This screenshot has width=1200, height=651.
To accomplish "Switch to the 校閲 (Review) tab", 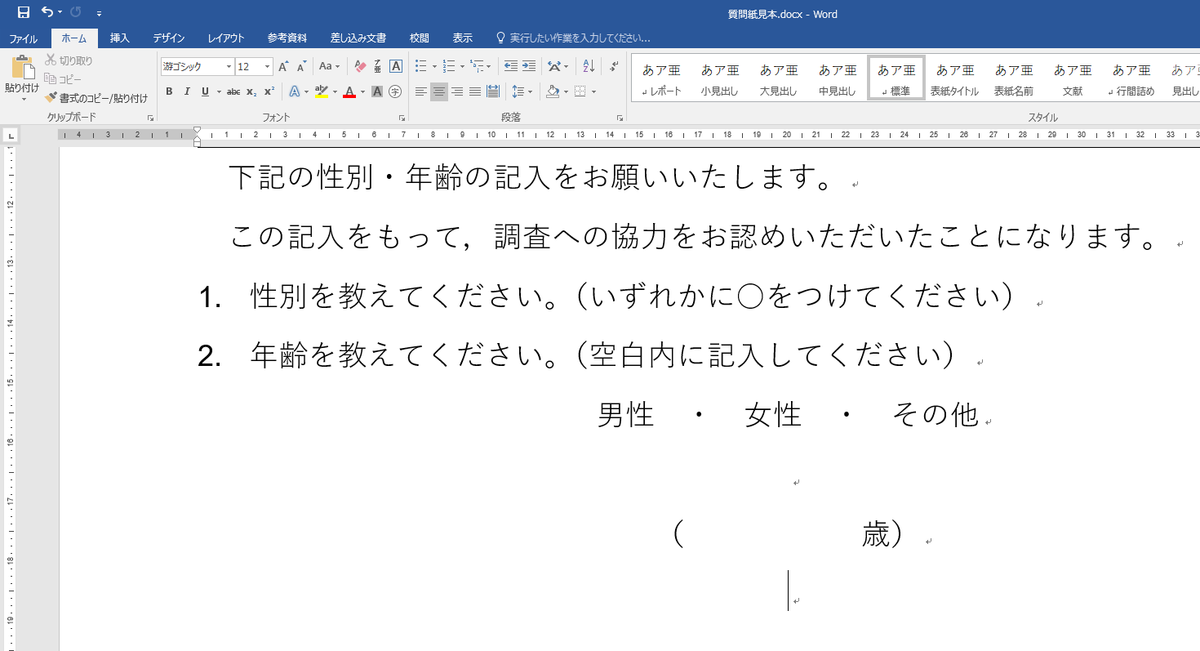I will tap(419, 37).
